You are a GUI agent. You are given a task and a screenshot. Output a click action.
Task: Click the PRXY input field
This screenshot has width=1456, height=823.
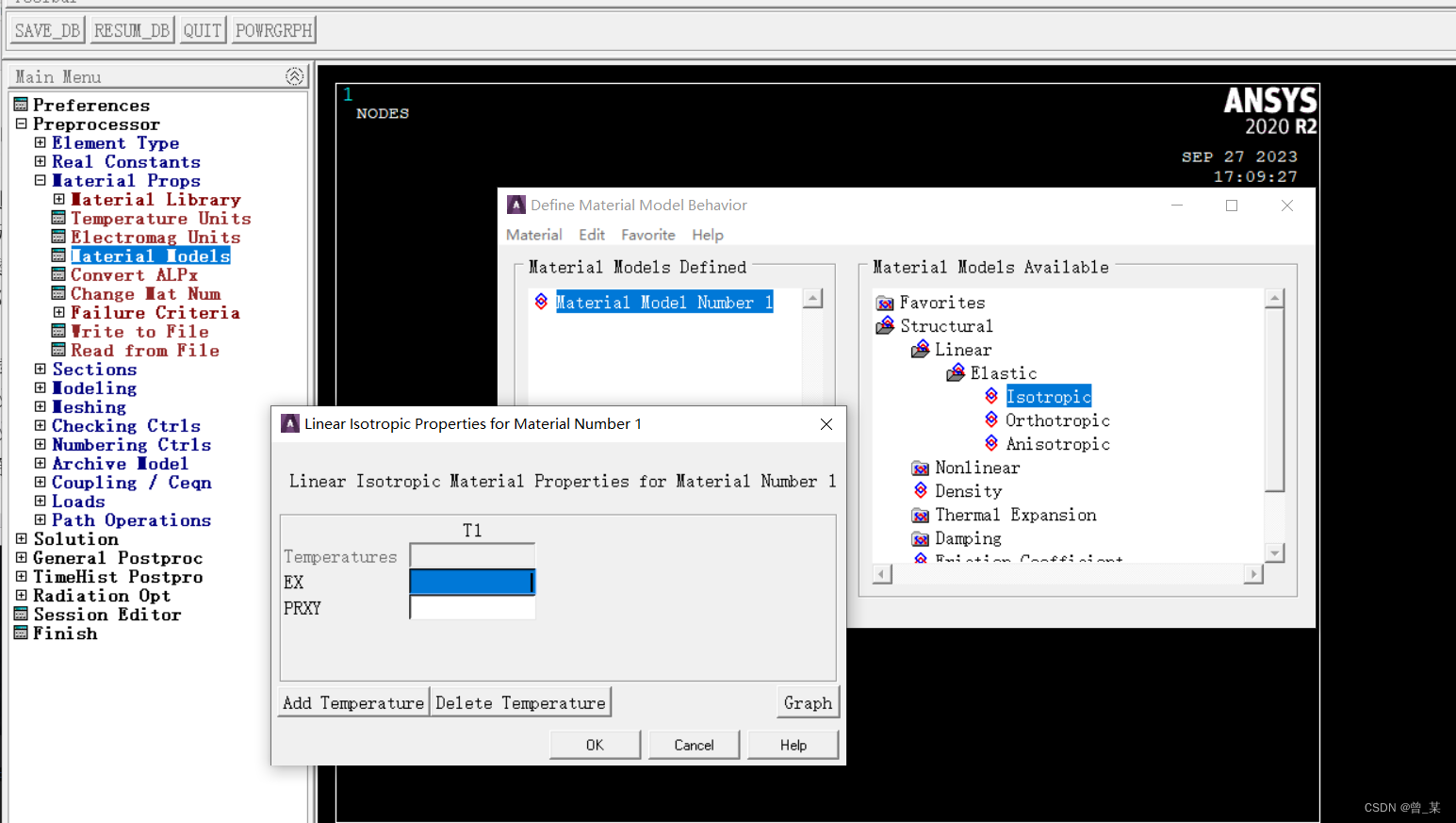click(x=472, y=608)
